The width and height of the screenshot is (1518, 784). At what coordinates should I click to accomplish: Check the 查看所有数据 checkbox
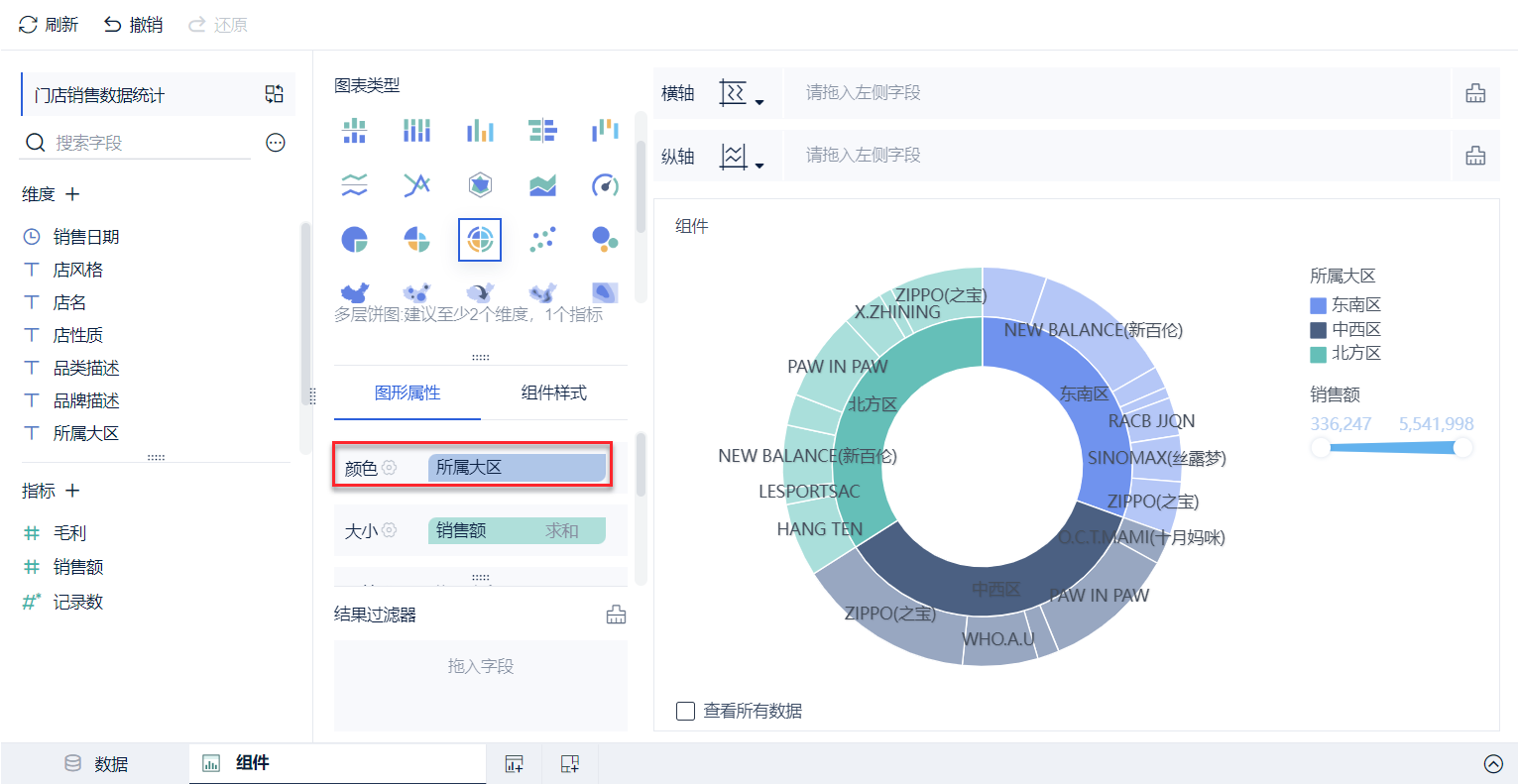[x=685, y=711]
